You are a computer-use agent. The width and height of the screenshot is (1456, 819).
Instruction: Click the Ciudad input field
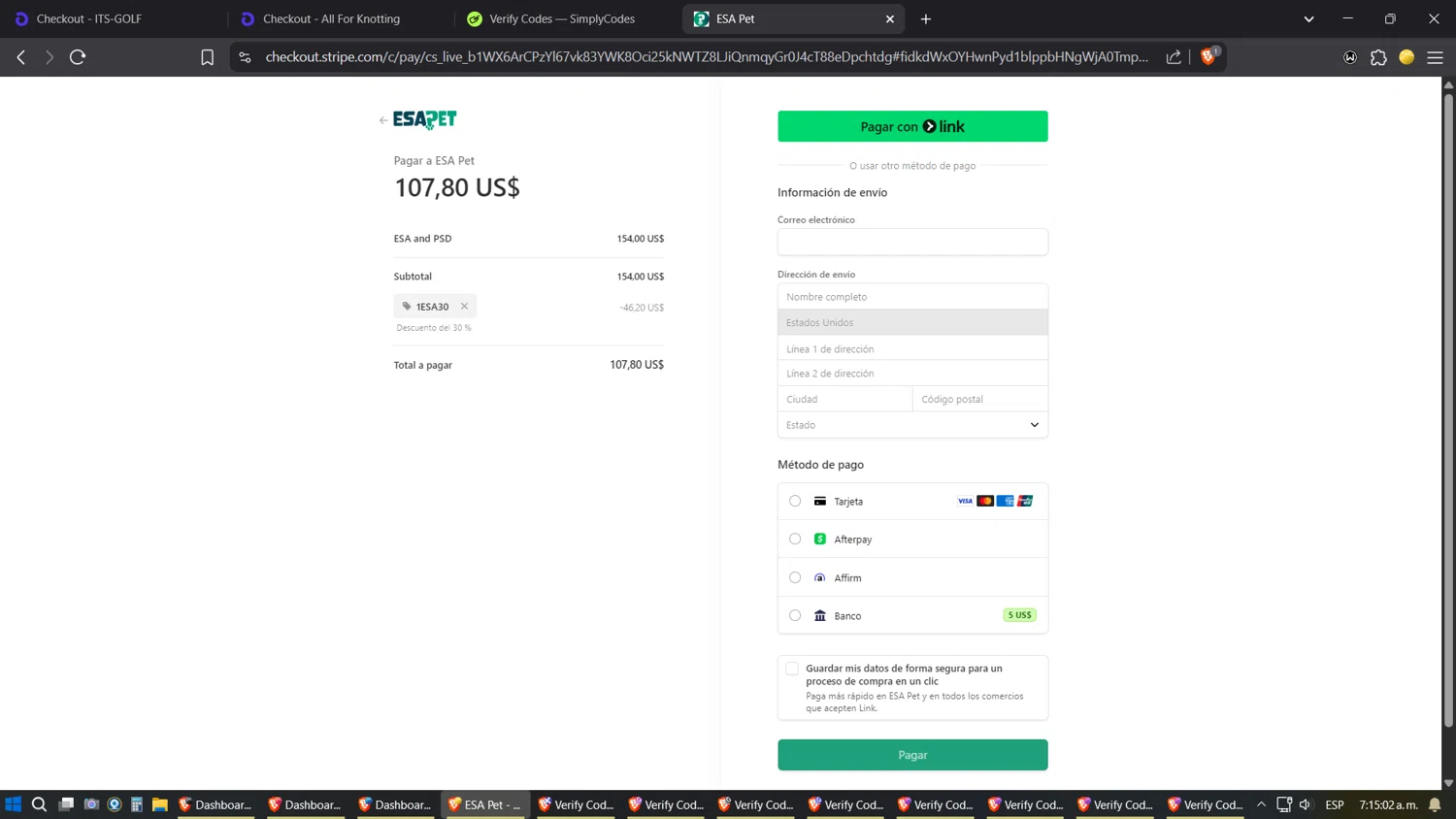pyautogui.click(x=844, y=399)
